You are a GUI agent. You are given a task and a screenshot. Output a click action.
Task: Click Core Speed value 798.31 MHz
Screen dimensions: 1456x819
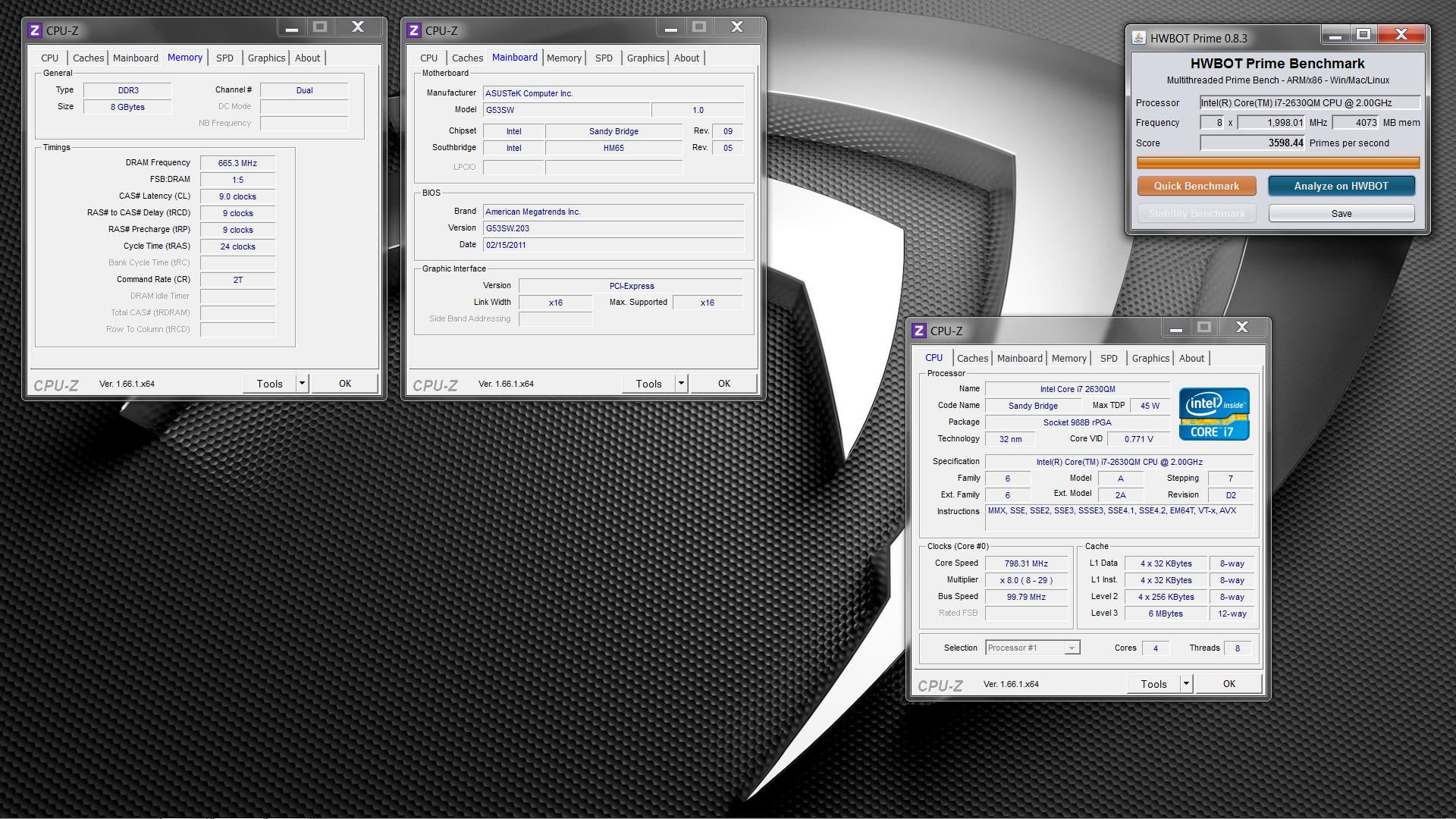[1026, 563]
